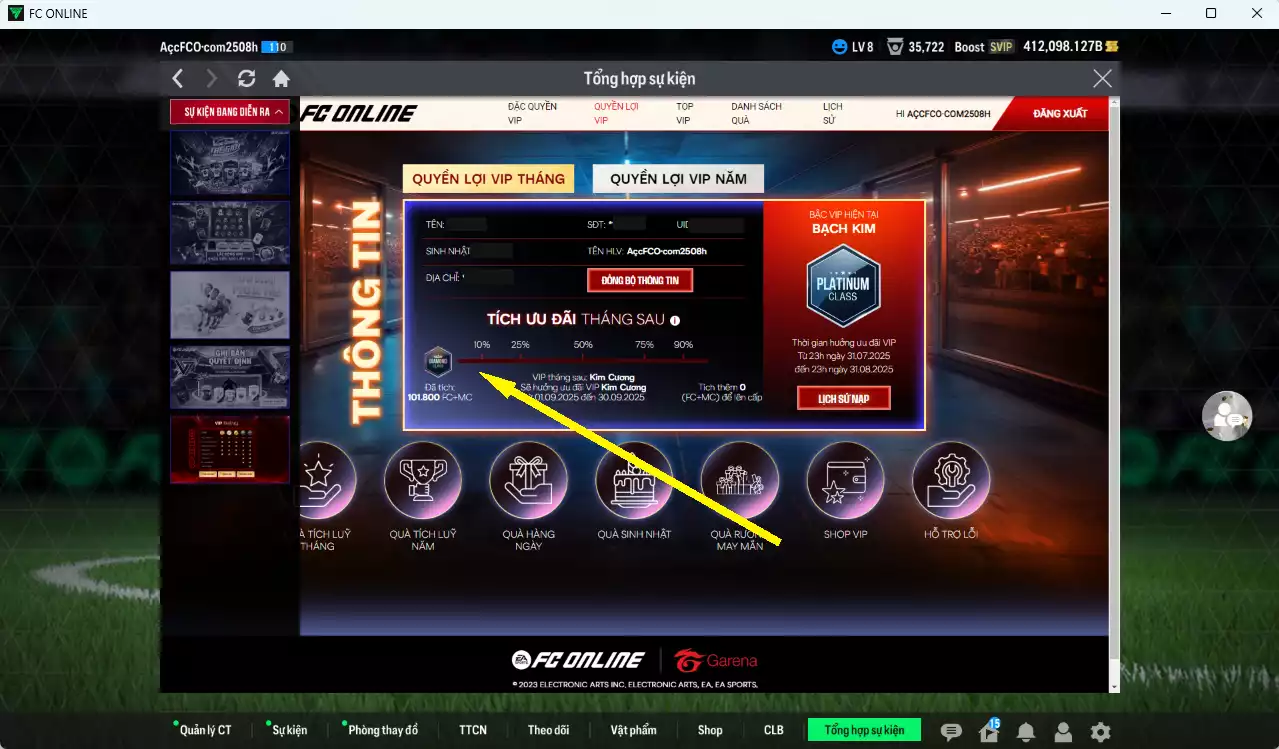Select the third event thumbnail in sidebar
1279x749 pixels.
coord(230,305)
